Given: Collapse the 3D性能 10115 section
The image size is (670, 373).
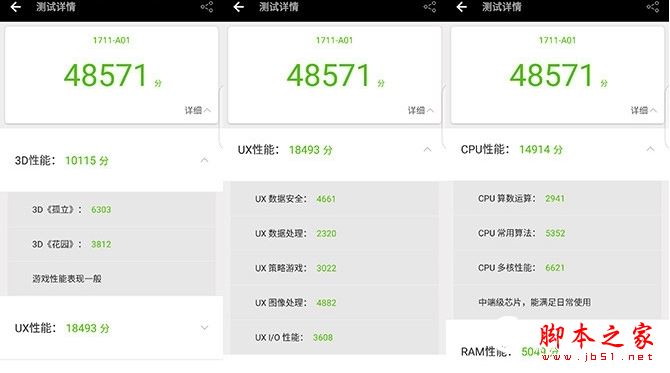Looking at the screenshot, I should (204, 160).
